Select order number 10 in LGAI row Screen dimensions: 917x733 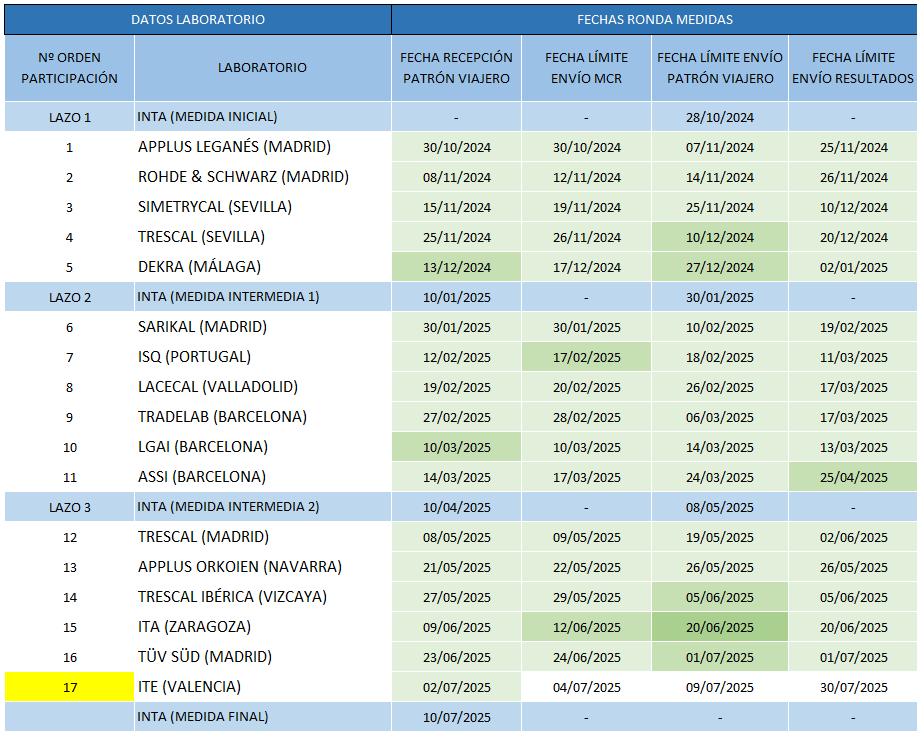70,447
